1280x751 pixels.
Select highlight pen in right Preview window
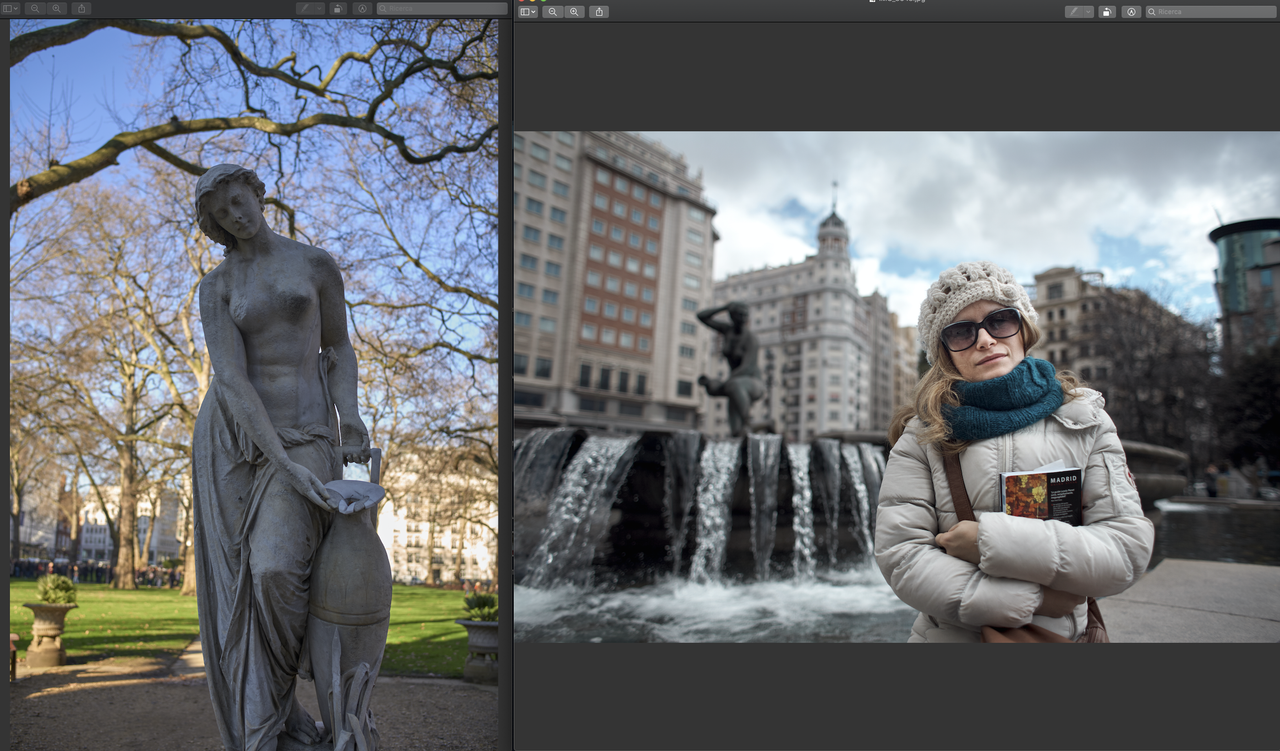tap(1074, 12)
